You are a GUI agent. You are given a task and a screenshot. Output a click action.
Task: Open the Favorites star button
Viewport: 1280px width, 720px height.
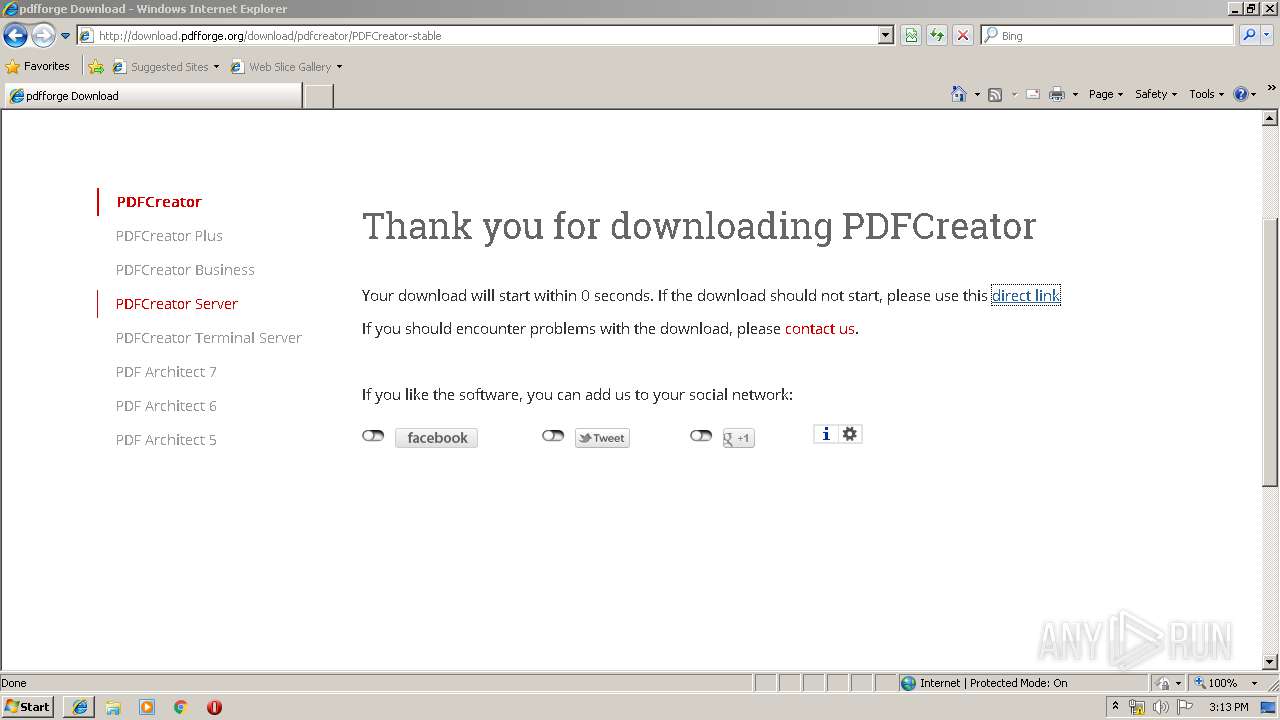pyautogui.click(x=38, y=66)
